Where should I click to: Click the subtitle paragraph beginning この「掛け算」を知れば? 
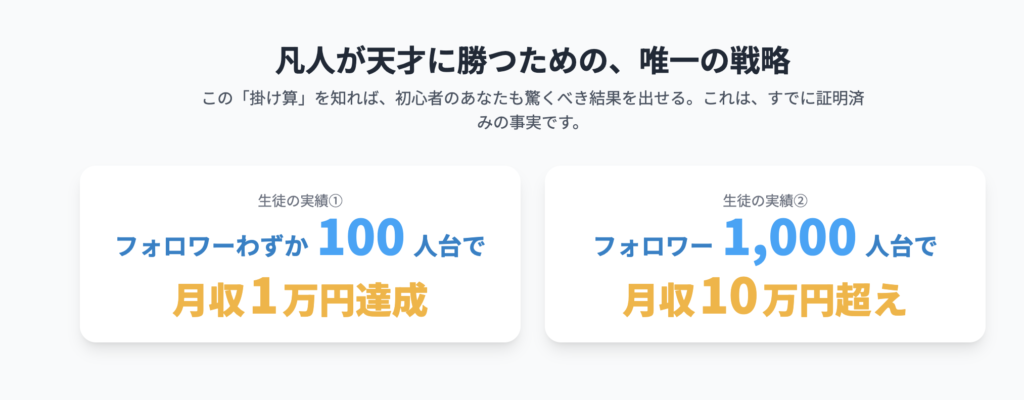click(535, 111)
